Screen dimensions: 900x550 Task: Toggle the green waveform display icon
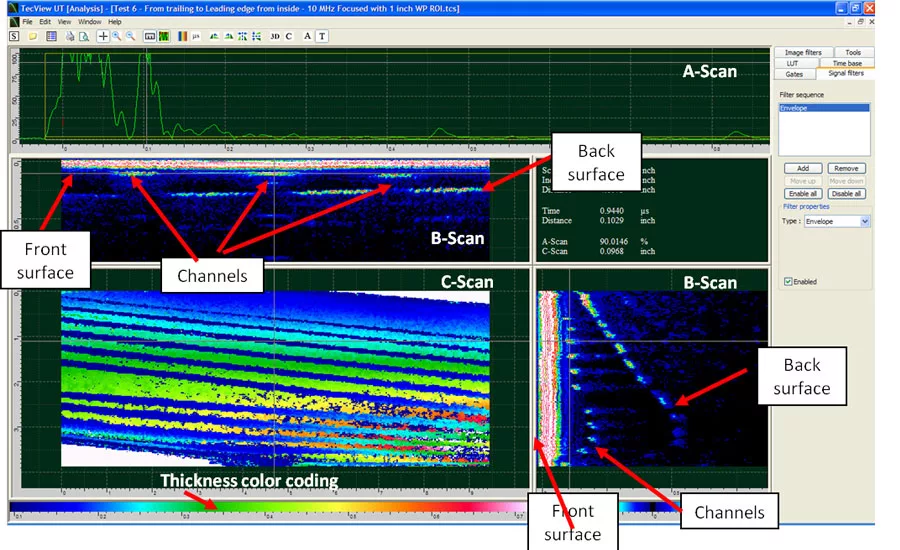click(x=164, y=36)
